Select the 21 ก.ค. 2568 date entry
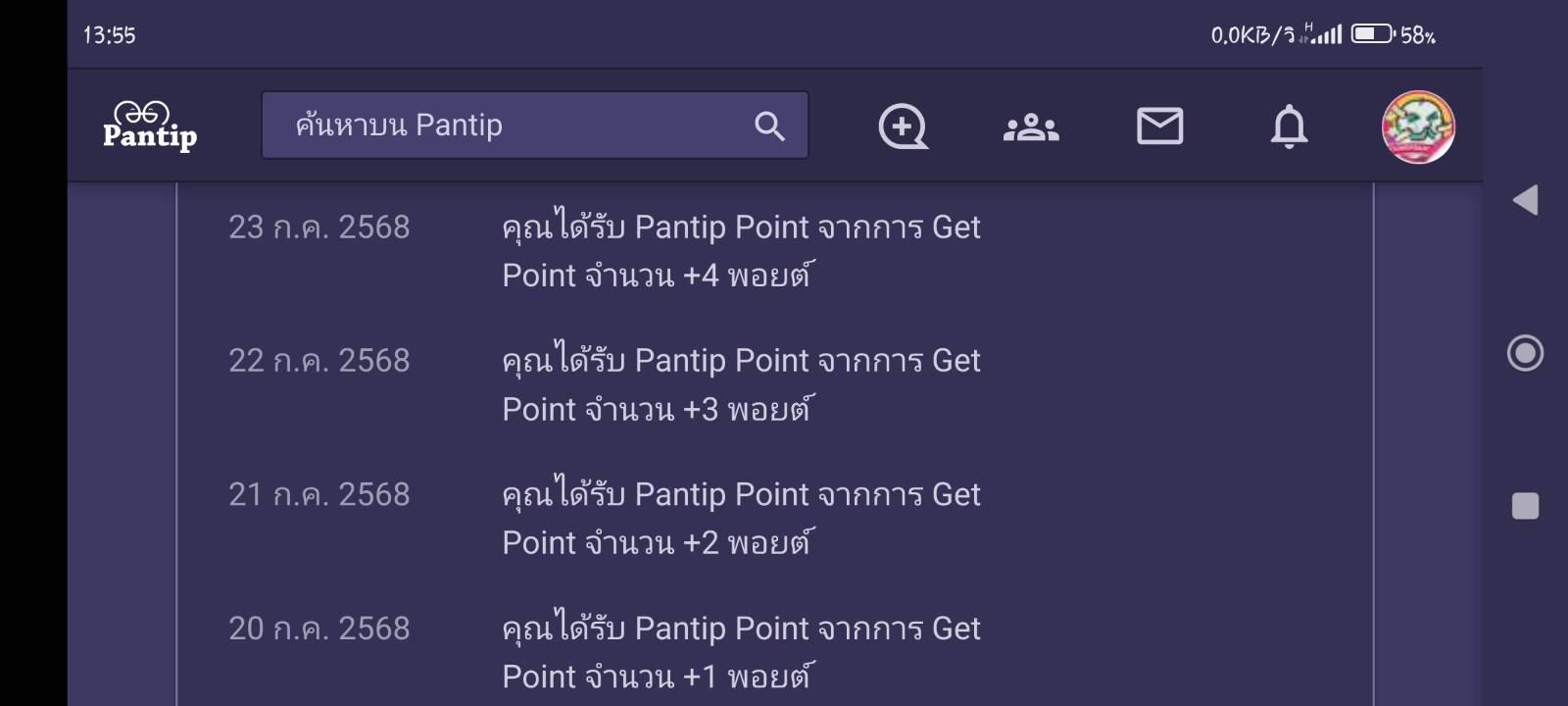This screenshot has width=1568, height=706. 319,494
